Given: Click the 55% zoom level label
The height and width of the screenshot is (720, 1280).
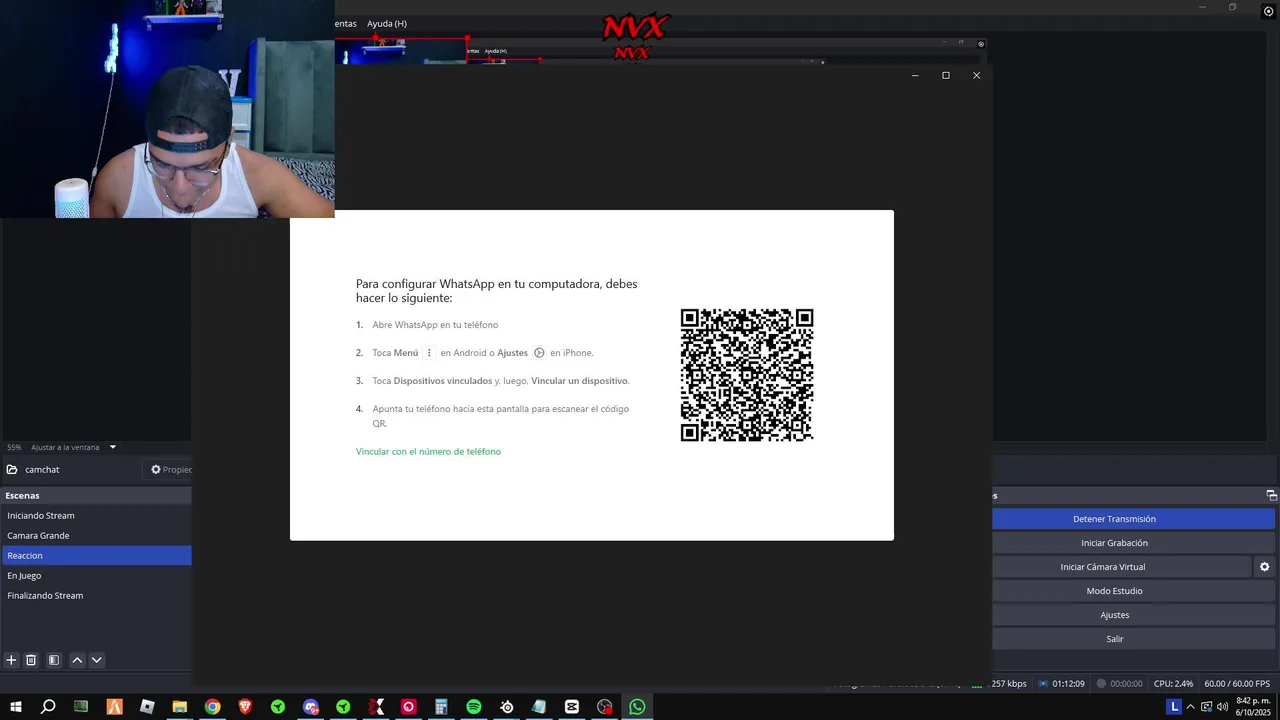Looking at the screenshot, I should pos(14,447).
